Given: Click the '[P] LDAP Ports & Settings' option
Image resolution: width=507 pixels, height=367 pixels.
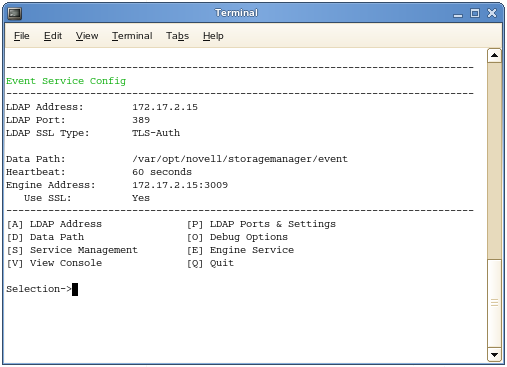Looking at the screenshot, I should coord(261,224).
